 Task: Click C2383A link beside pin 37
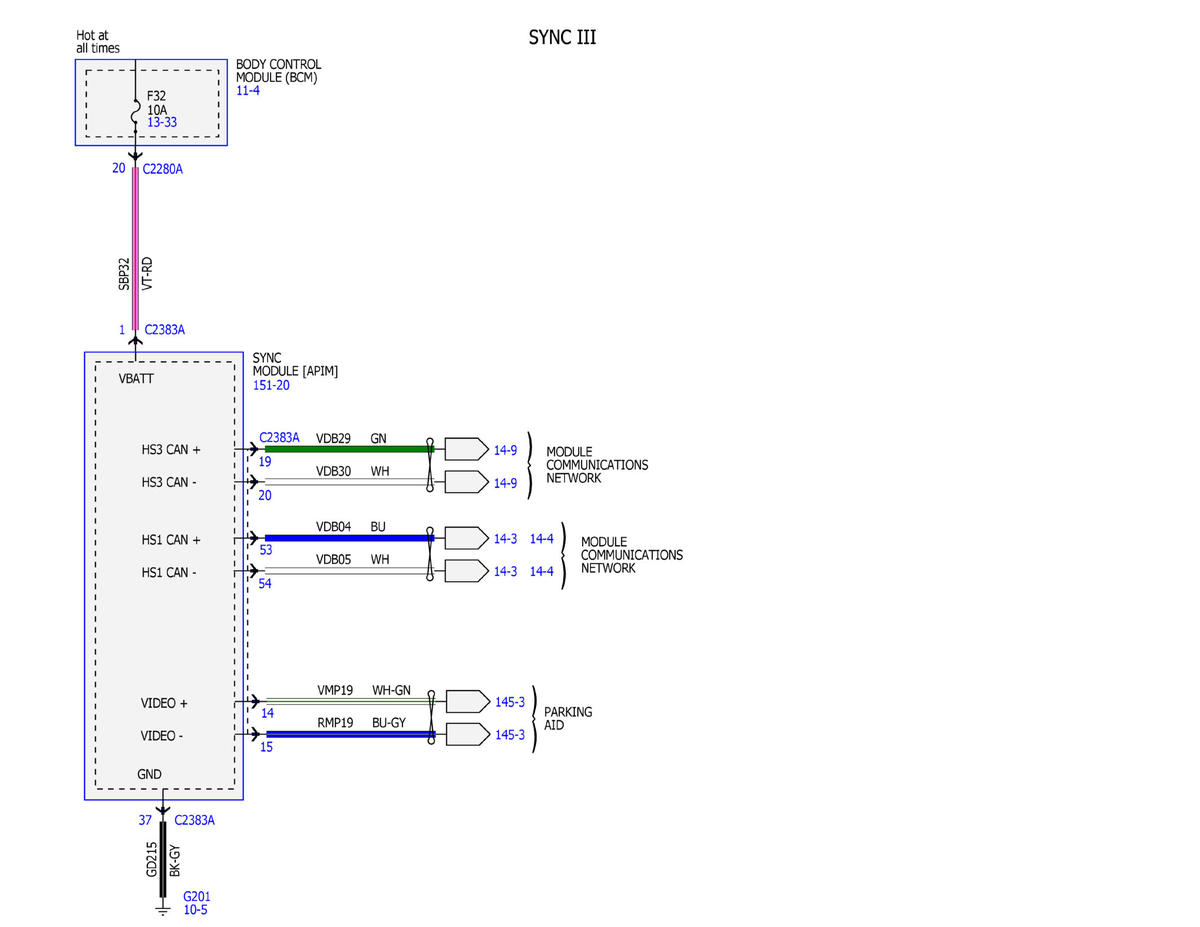click(195, 820)
